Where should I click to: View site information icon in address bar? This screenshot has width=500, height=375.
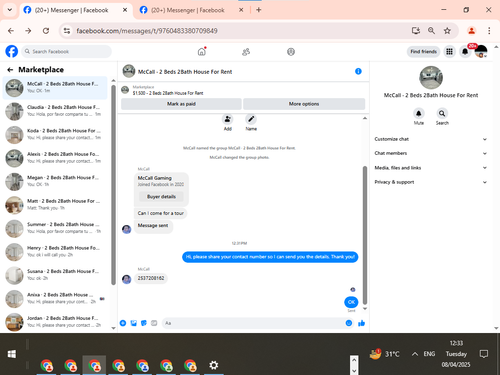coord(67,31)
